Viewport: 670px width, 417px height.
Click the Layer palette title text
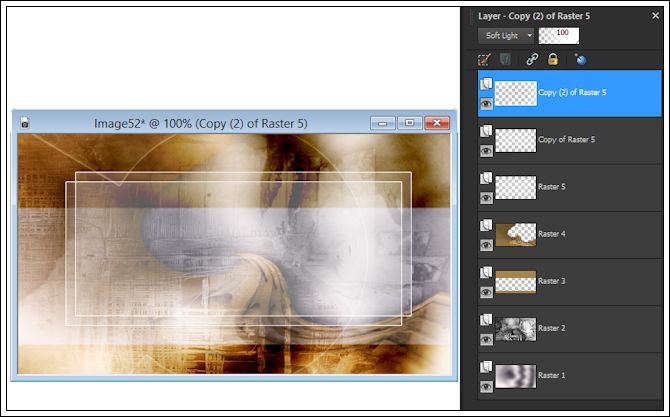[534, 16]
